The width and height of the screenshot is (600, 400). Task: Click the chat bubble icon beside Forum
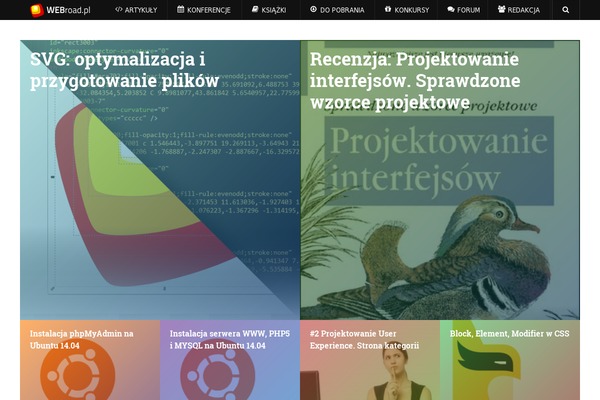pos(451,9)
